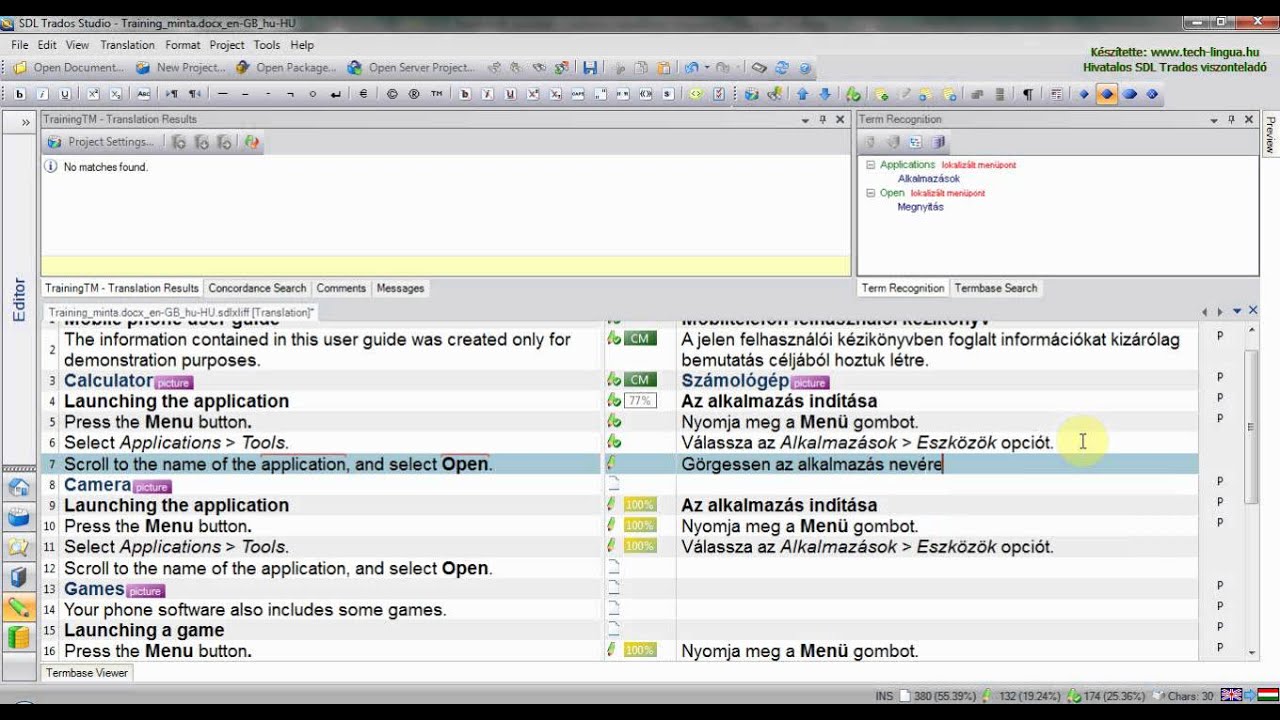This screenshot has width=1280, height=720.
Task: Click the blue down arrow icon
Action: (825, 94)
